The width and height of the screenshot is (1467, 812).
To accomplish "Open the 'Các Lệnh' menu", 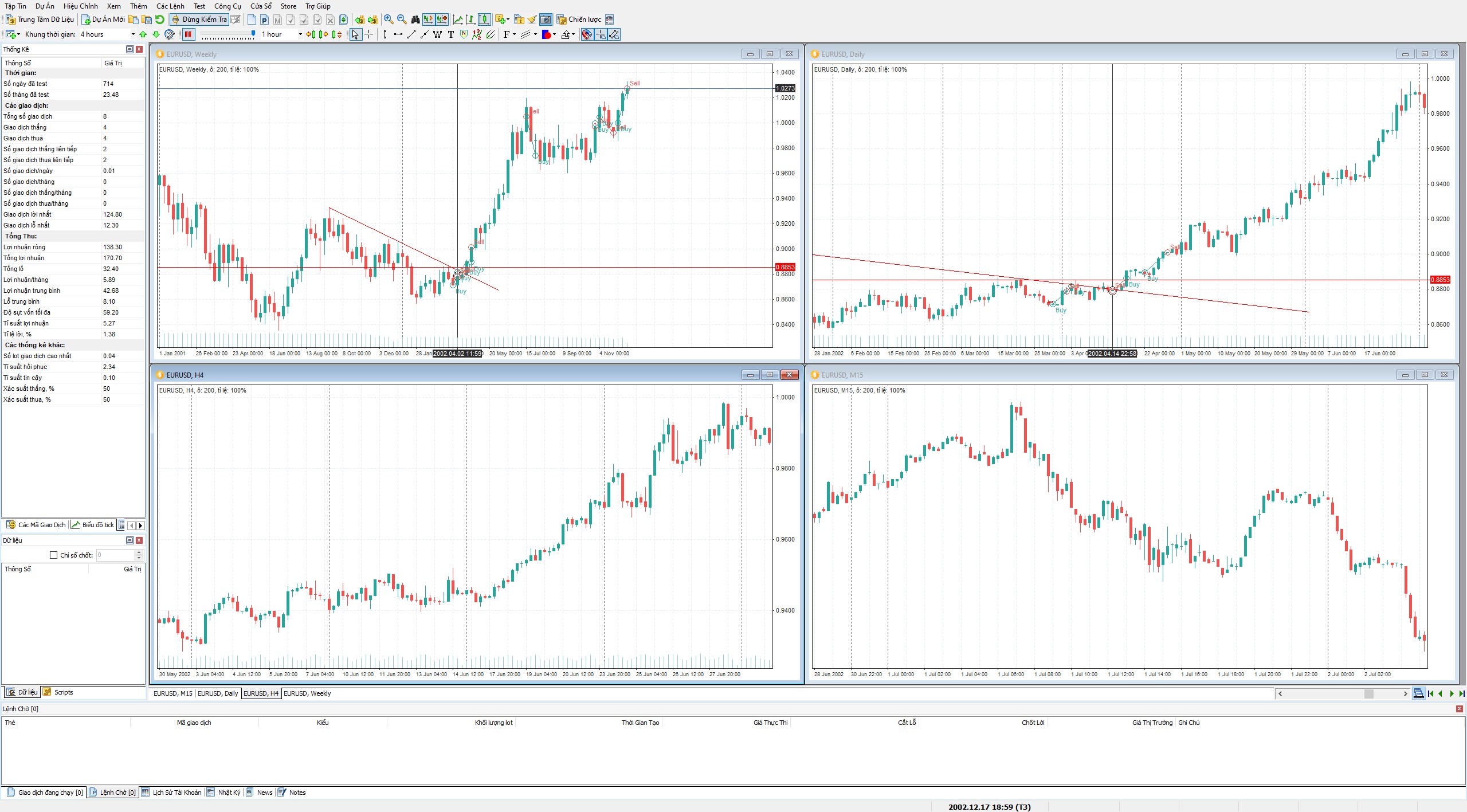I will tap(170, 6).
